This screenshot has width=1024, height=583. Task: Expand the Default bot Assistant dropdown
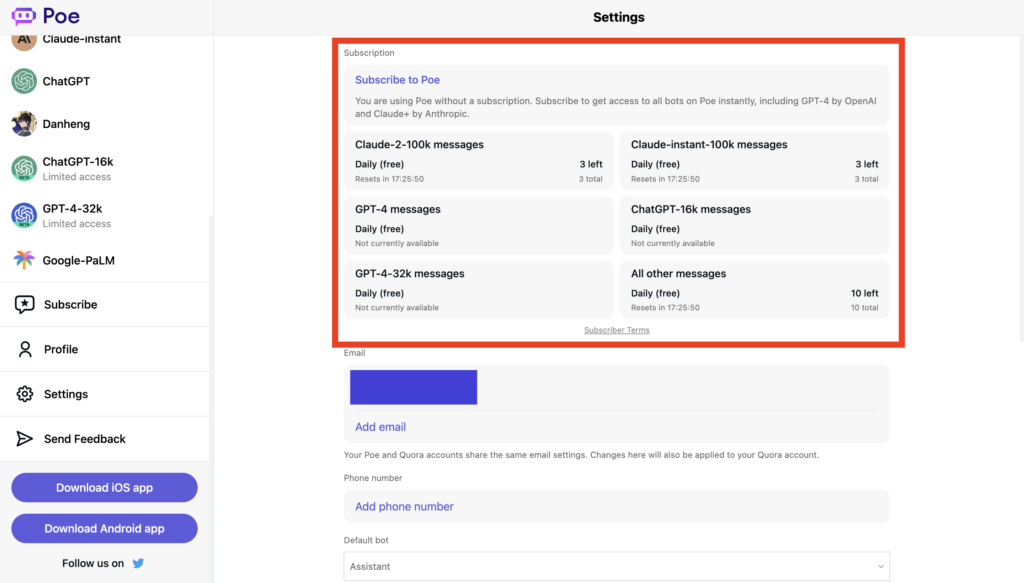click(616, 566)
